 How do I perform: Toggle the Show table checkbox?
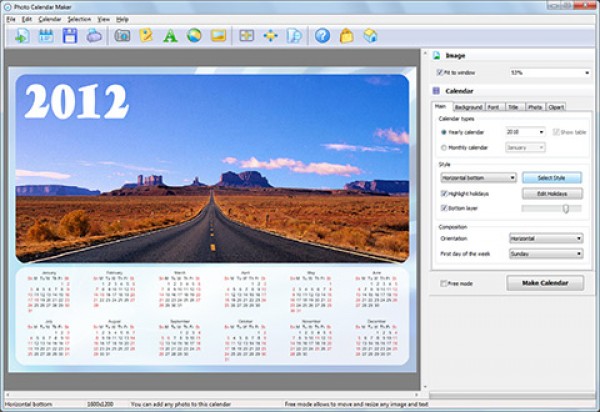556,132
